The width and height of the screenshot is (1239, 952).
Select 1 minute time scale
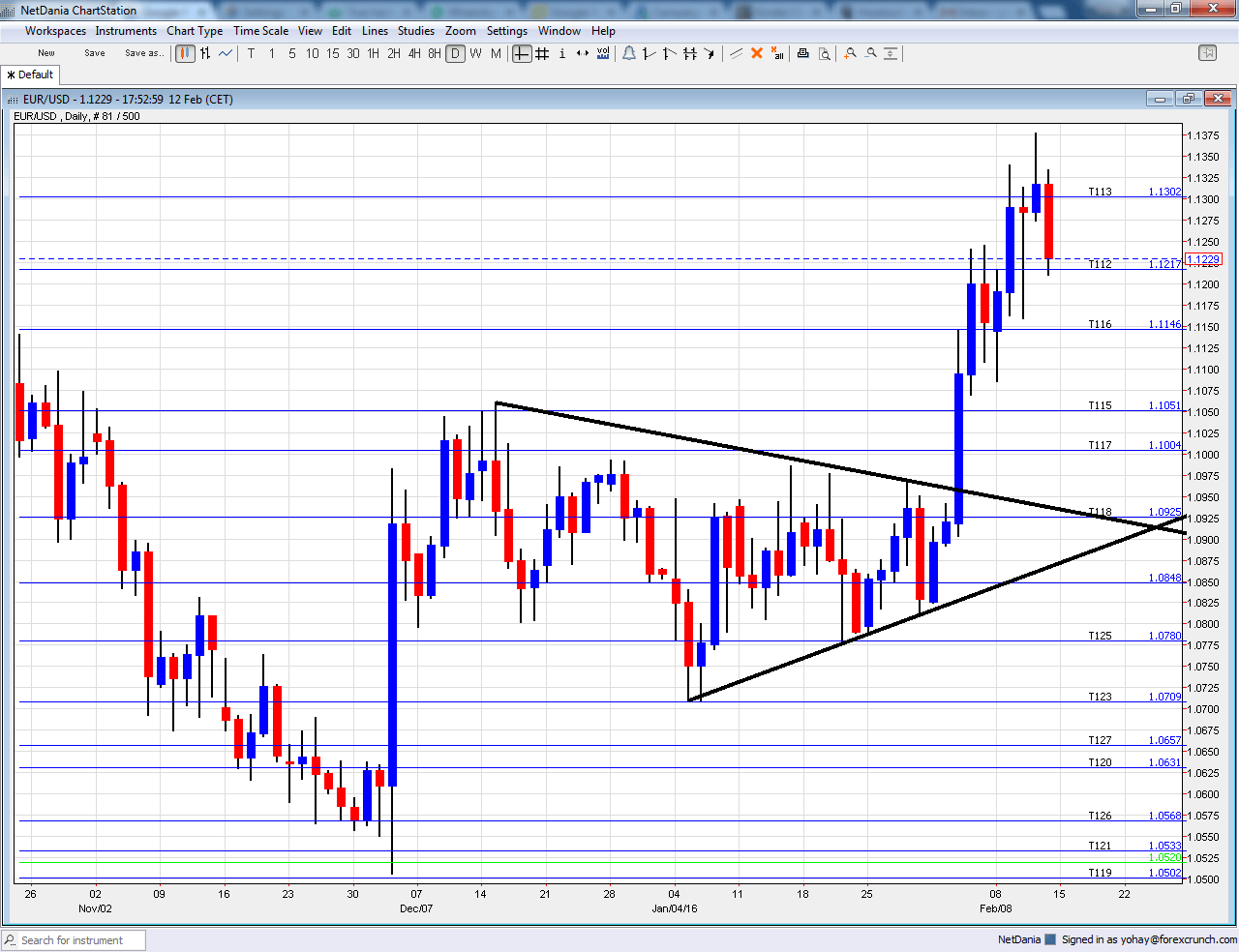click(272, 53)
